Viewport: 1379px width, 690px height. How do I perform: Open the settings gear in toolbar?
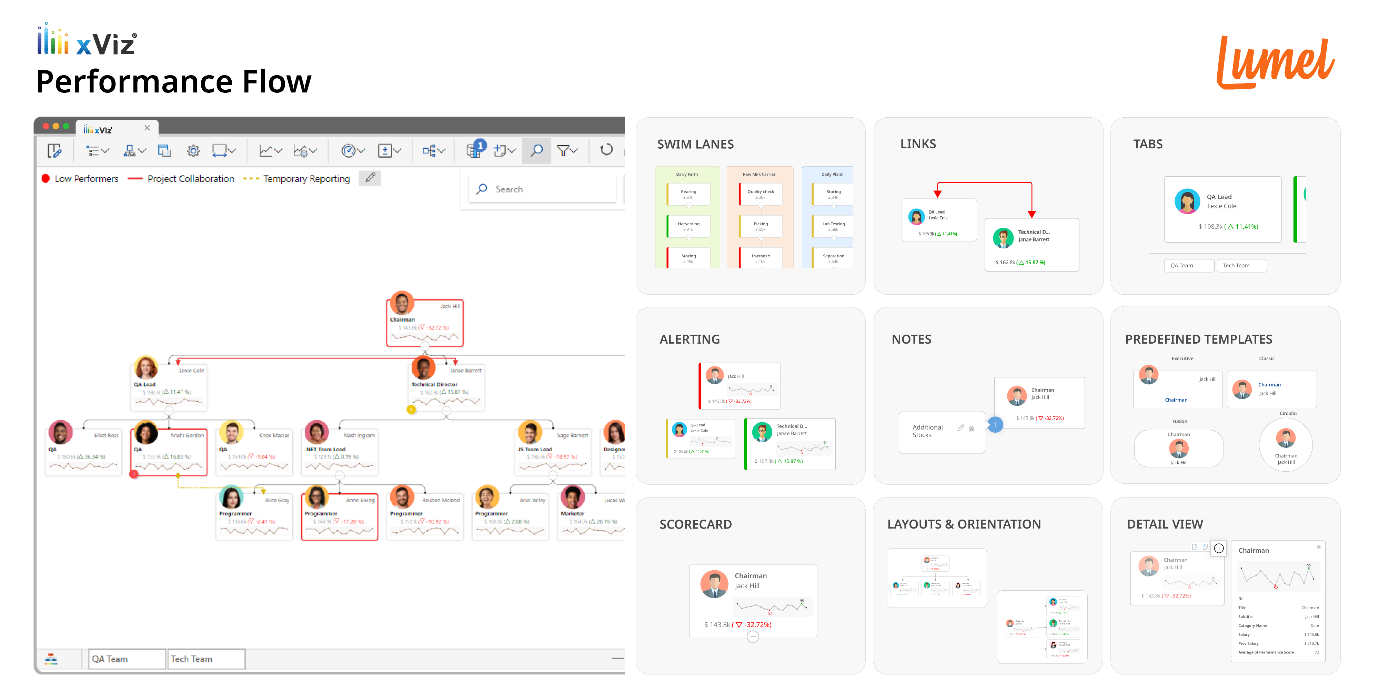[193, 150]
